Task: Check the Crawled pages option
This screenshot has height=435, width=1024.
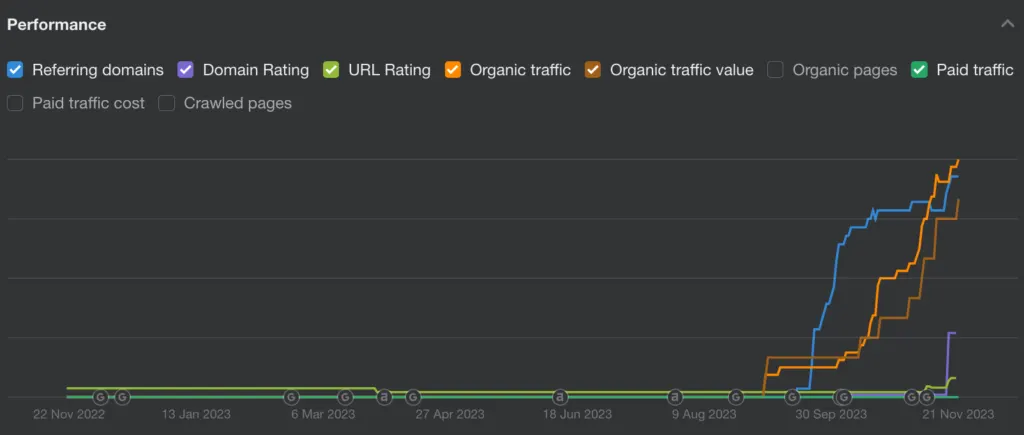Action: tap(167, 103)
